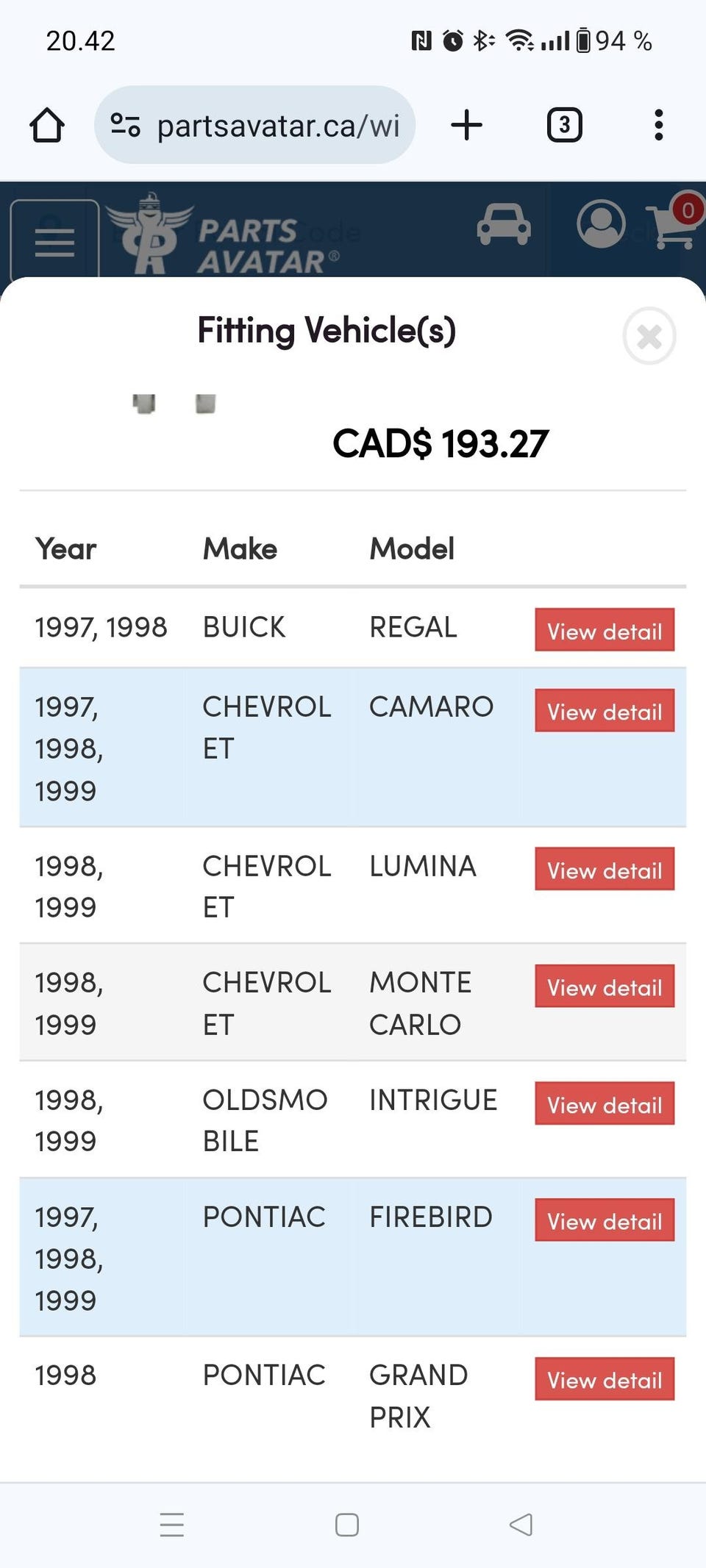Tap the browser home icon
The height and width of the screenshot is (1568, 706).
click(47, 125)
